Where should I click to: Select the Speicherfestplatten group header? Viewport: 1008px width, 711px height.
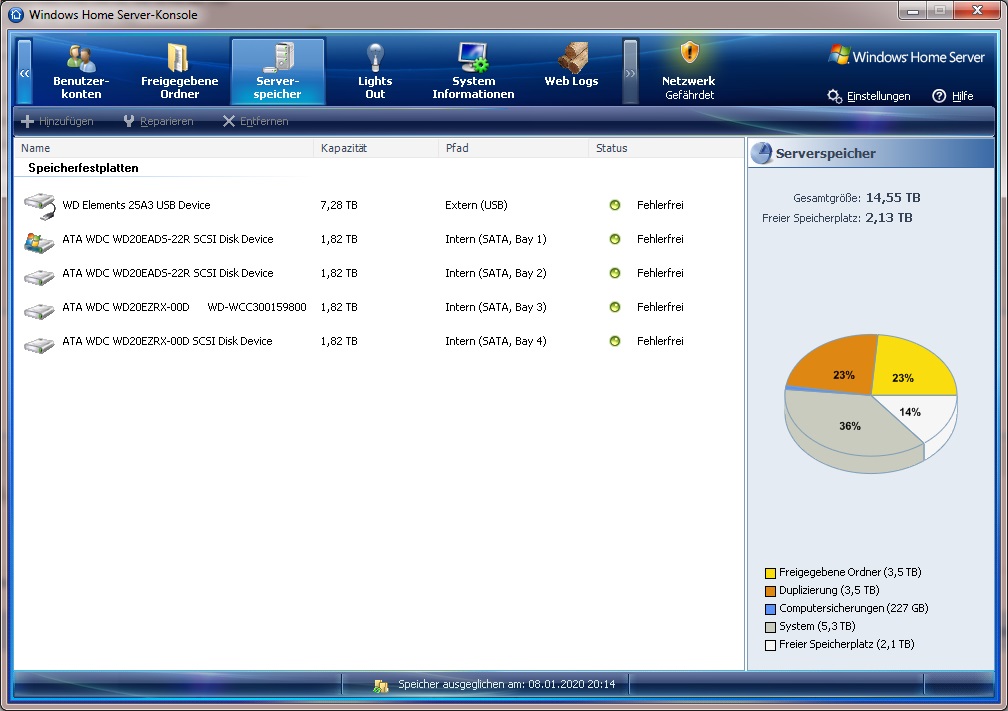click(x=83, y=168)
